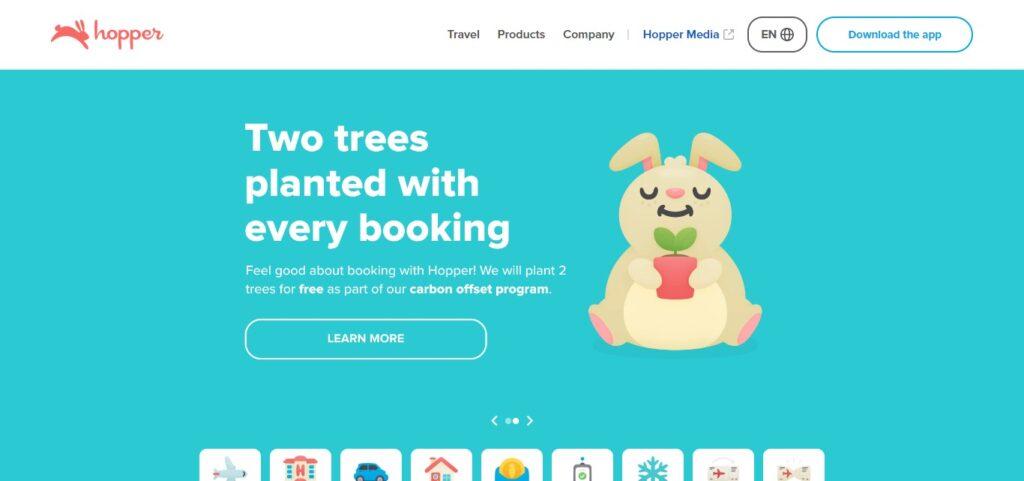Open the Products menu

point(521,35)
